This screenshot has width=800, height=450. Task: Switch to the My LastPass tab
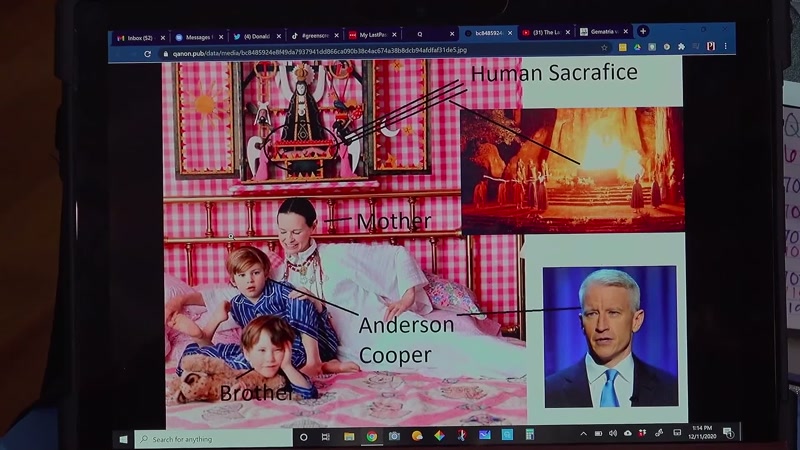point(371,35)
